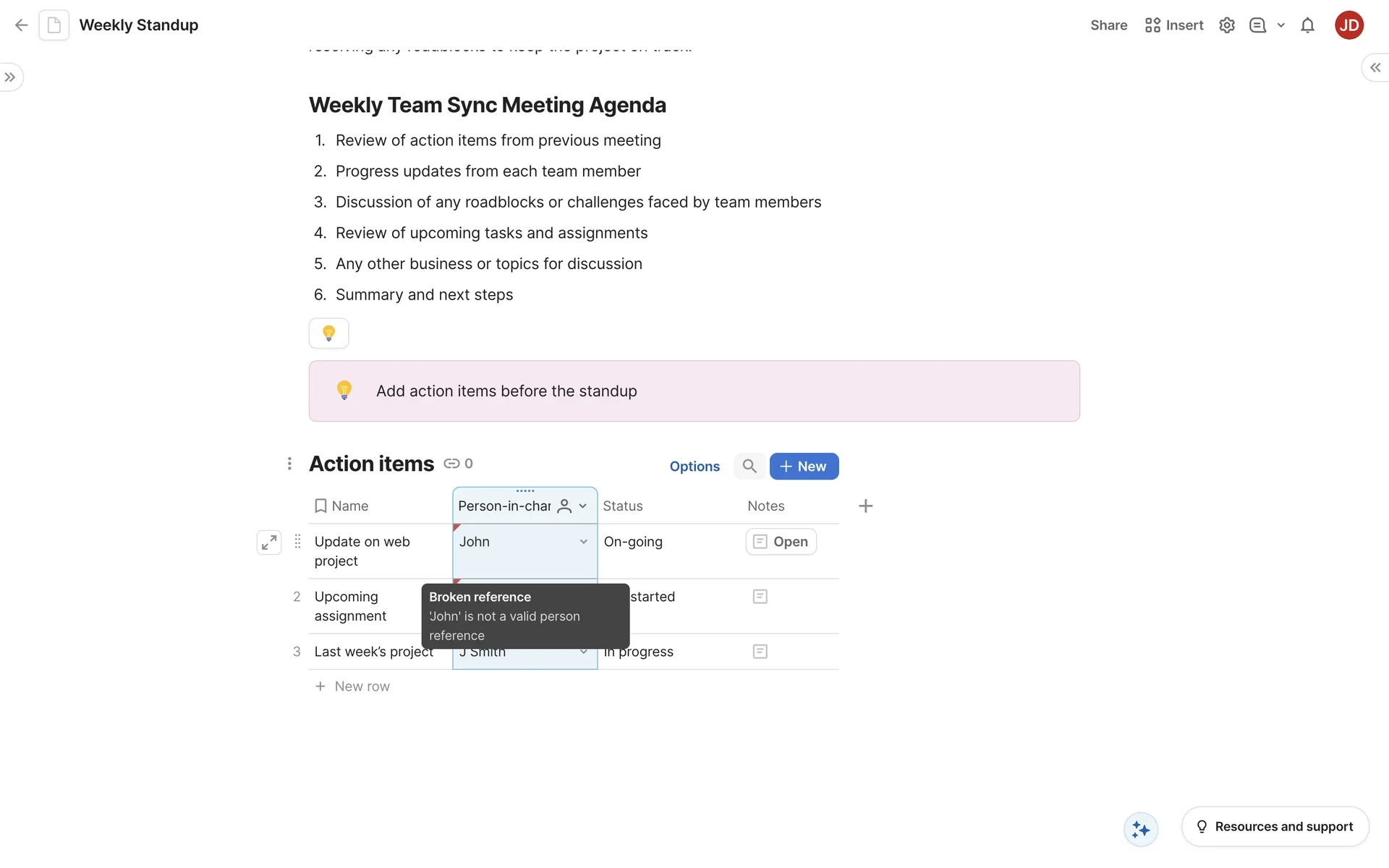Open the Action items three-dot menu
The width and height of the screenshot is (1389, 868).
289,464
